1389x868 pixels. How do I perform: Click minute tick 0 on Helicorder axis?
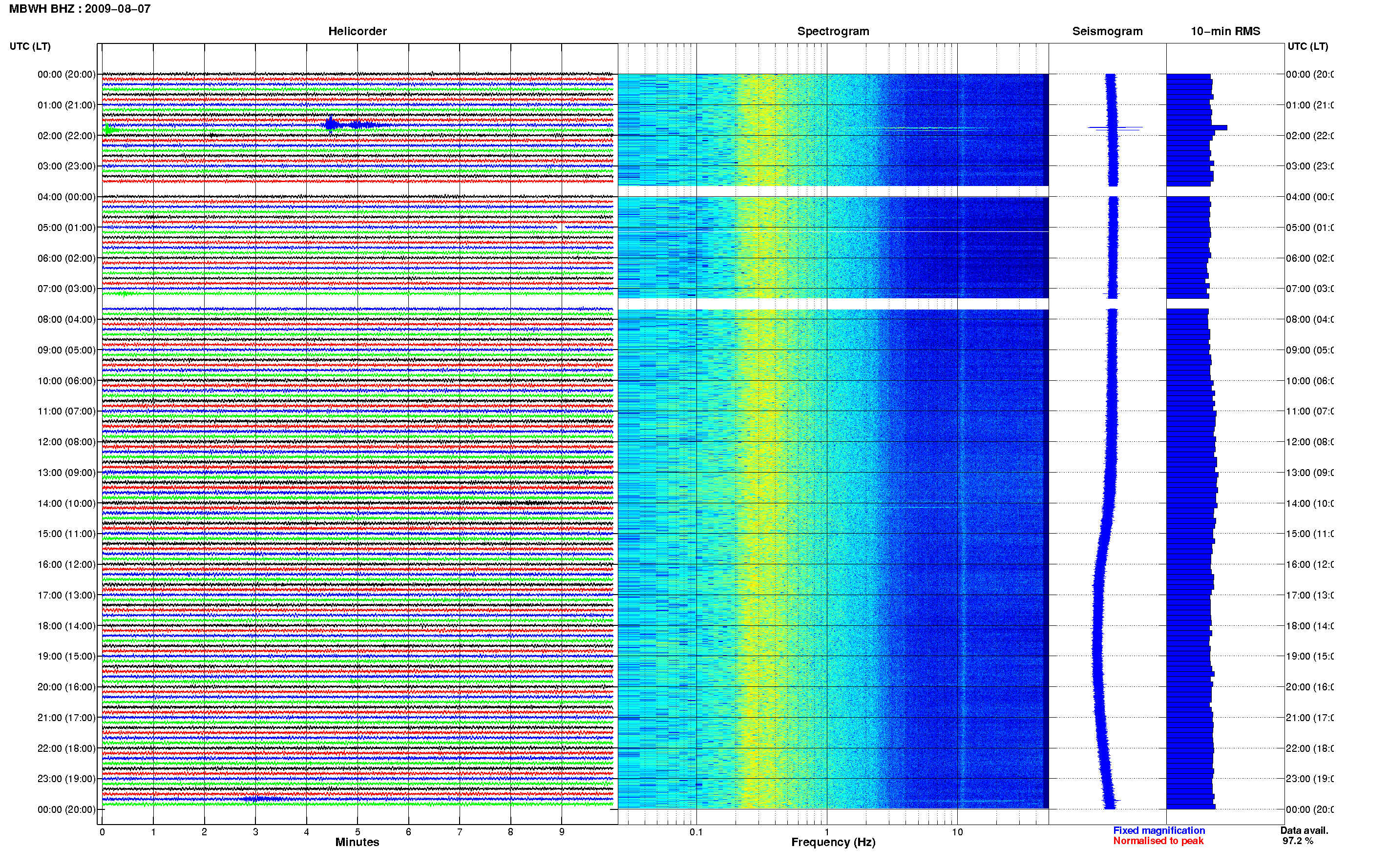102,832
